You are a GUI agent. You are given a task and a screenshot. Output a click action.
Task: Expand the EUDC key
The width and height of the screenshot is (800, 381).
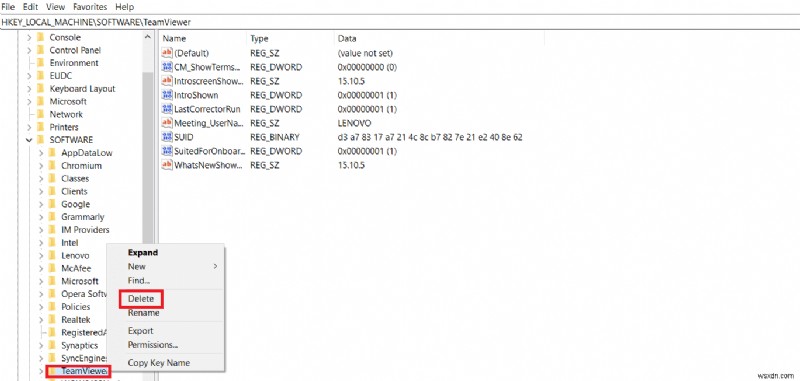coord(29,75)
